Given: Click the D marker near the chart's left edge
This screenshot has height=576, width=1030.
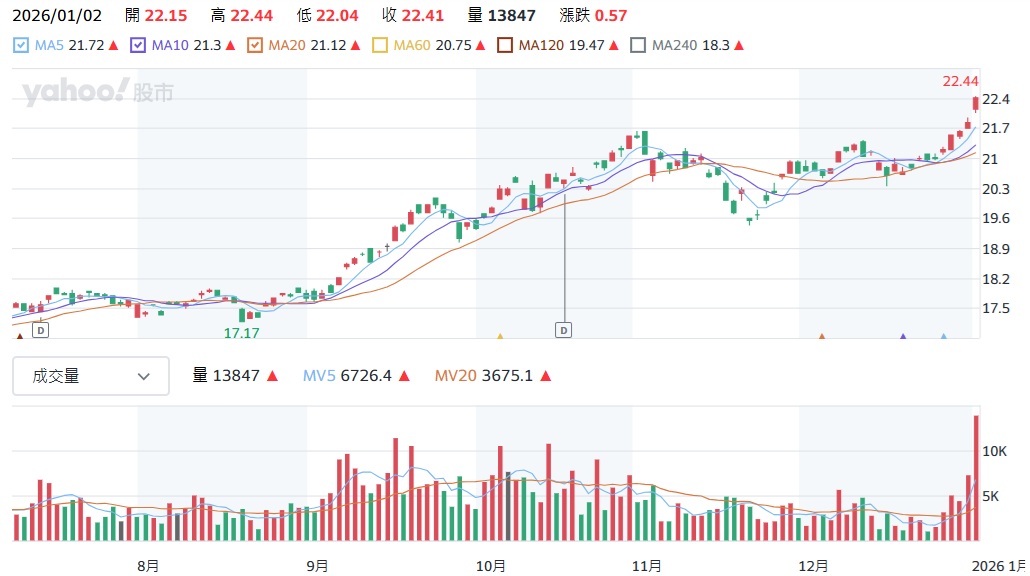Looking at the screenshot, I should [40, 329].
